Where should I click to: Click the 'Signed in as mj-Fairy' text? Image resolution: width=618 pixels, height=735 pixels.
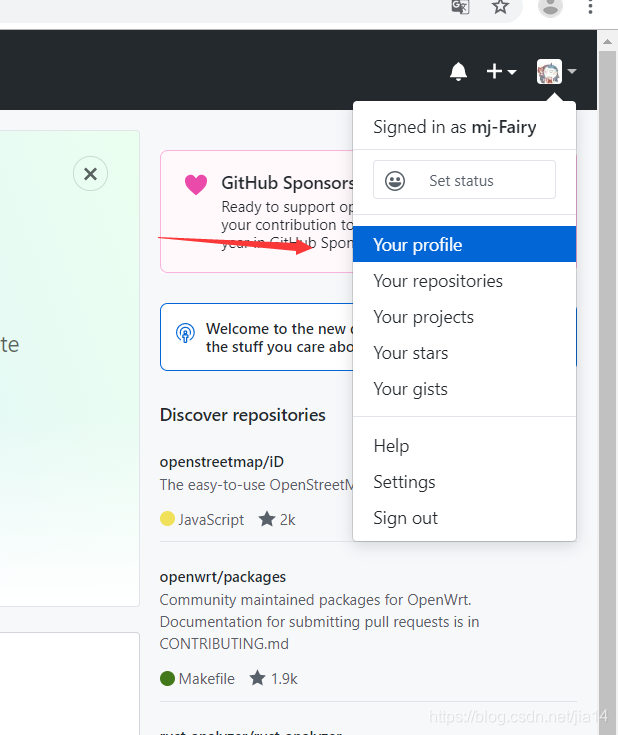pos(454,127)
